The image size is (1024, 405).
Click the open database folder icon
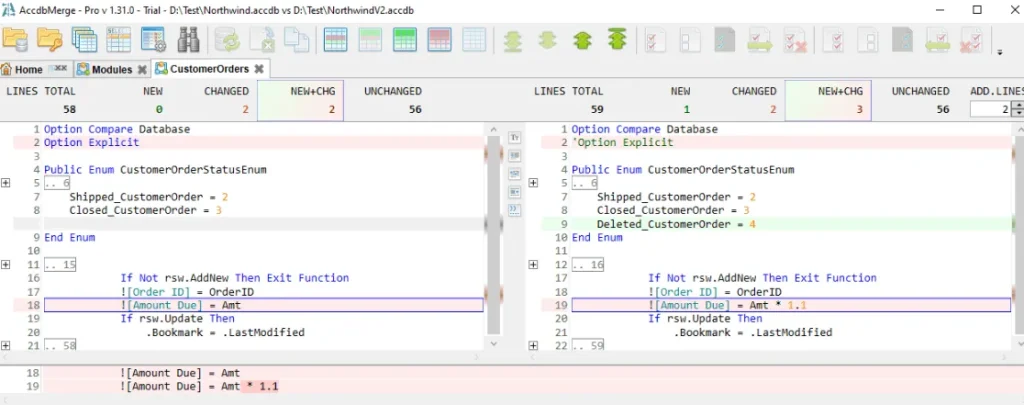click(14, 40)
